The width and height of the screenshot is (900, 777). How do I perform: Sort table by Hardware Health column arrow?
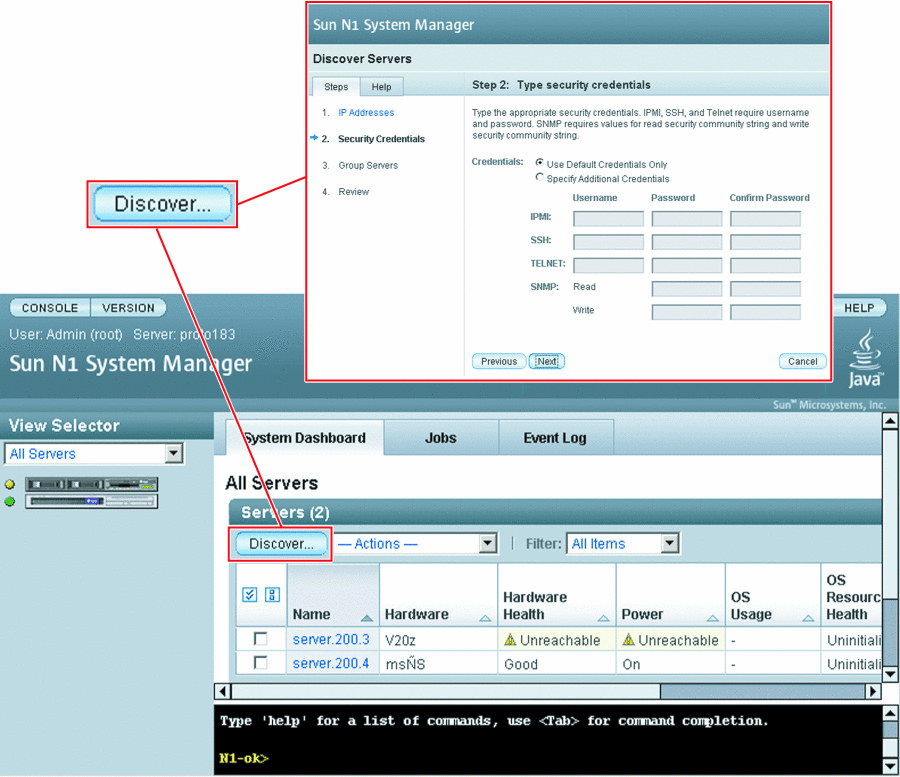[603, 618]
